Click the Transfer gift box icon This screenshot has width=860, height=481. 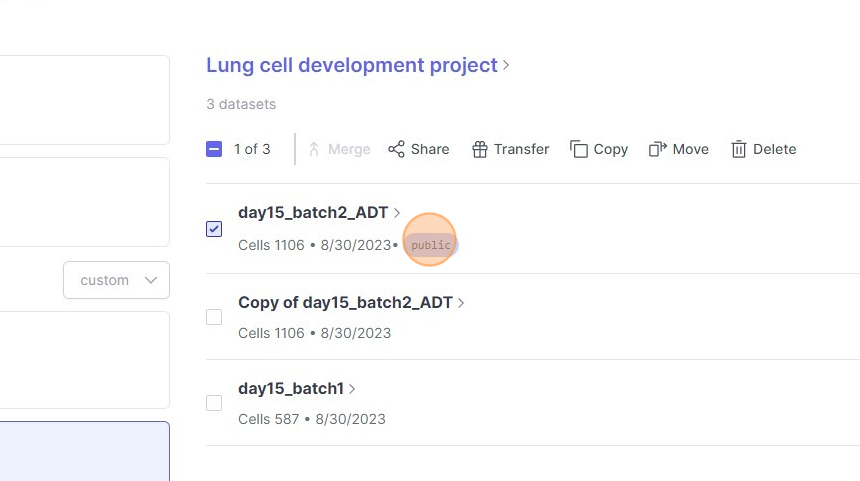pos(479,149)
